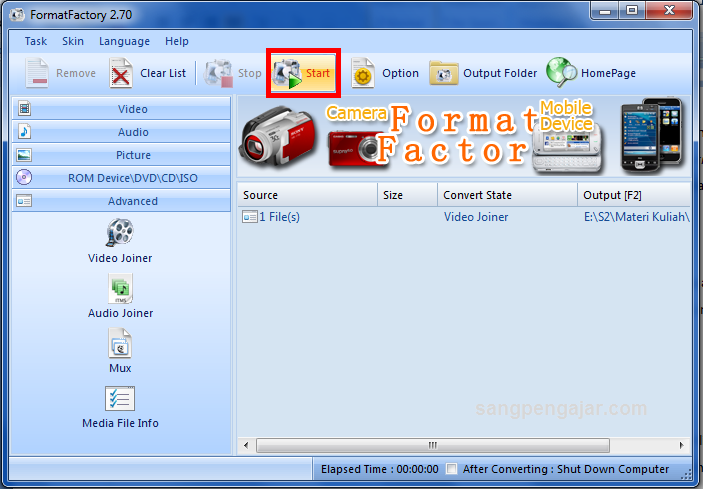Open the Language menu

124,41
